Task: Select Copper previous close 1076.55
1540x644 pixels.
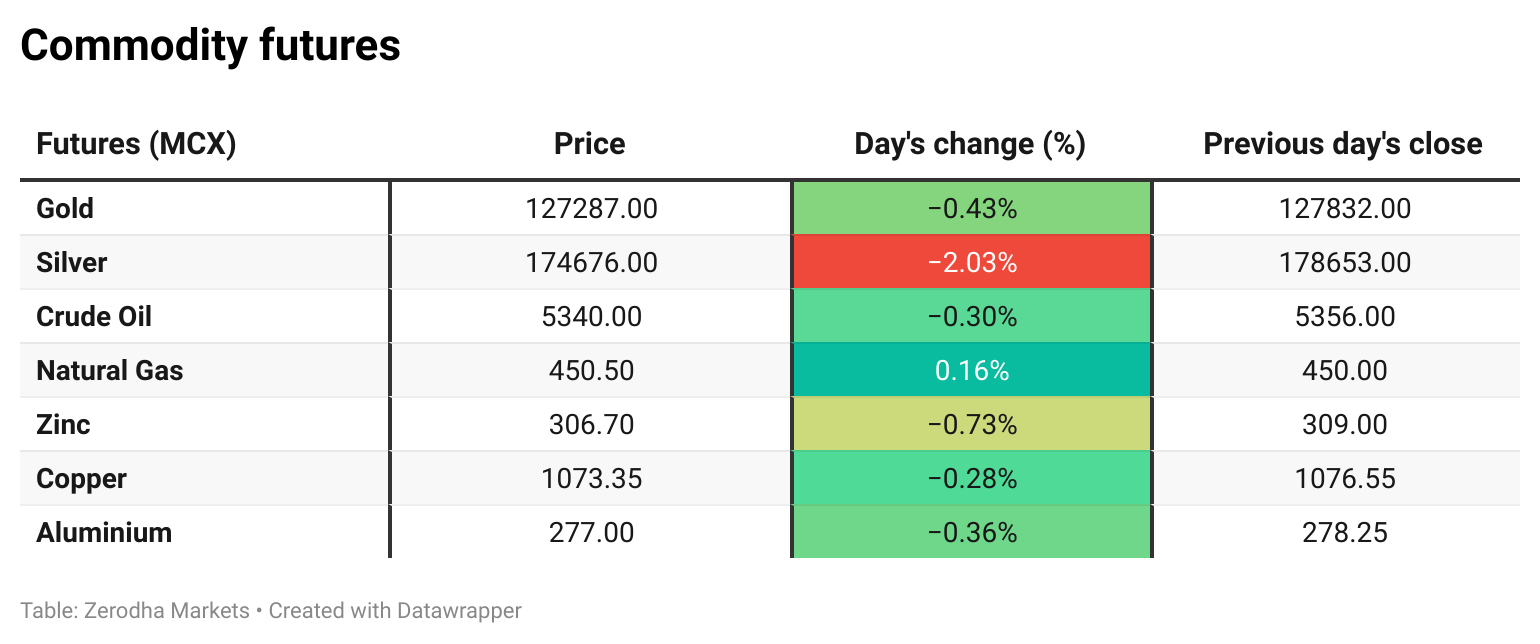Action: tap(1344, 479)
